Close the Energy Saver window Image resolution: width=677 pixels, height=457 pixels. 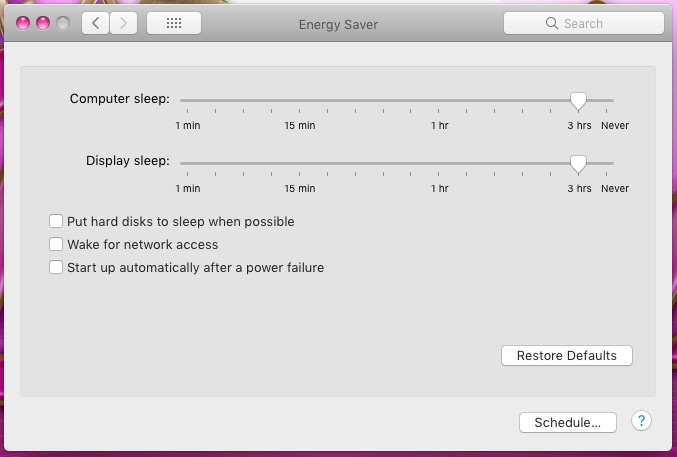(23, 23)
